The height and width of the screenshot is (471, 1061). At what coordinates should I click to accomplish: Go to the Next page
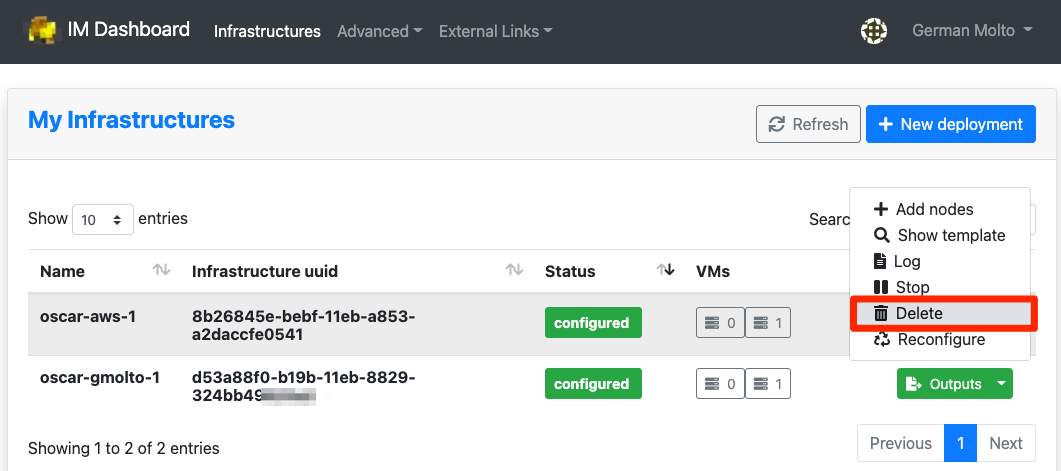click(x=1005, y=443)
